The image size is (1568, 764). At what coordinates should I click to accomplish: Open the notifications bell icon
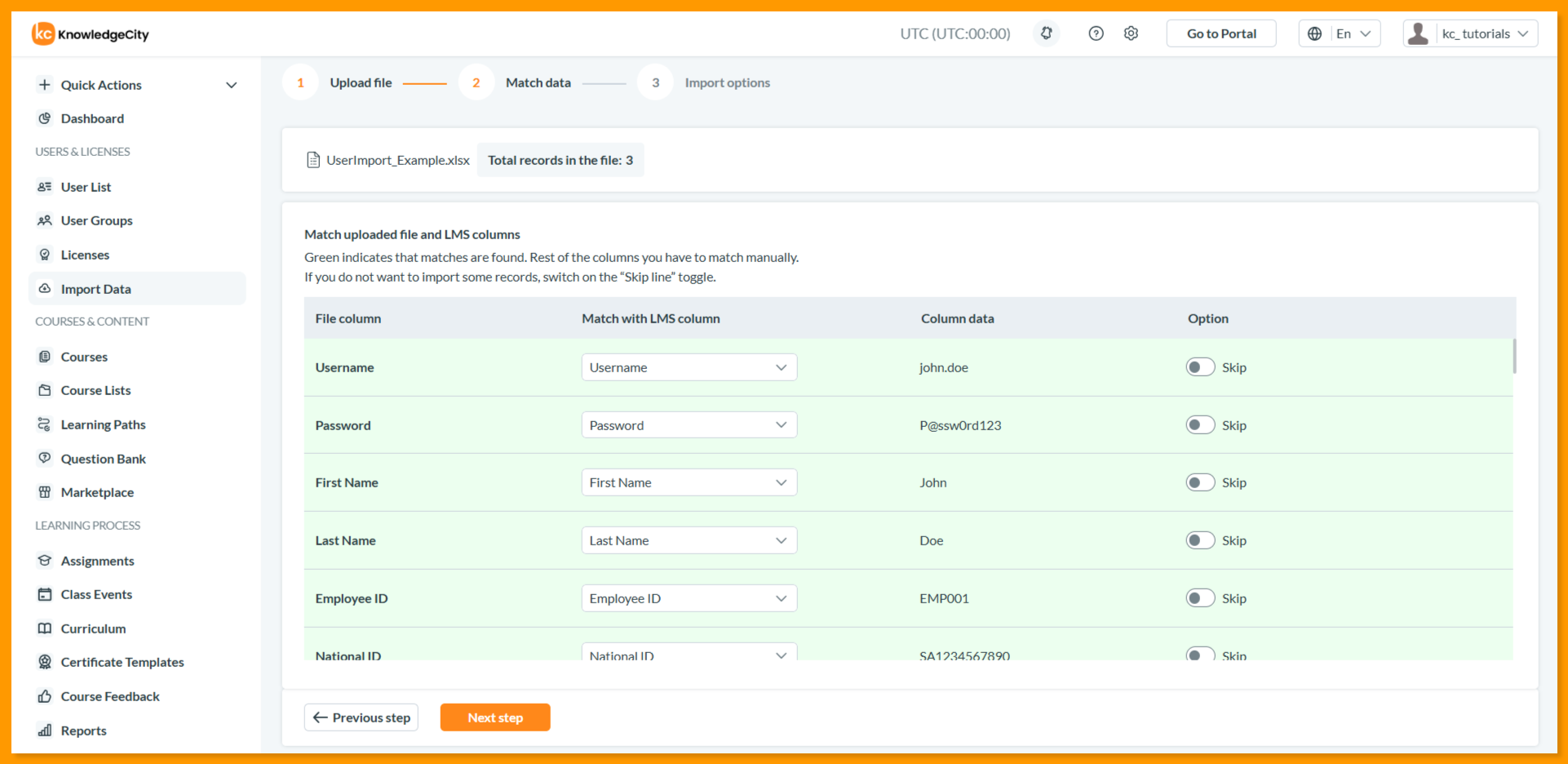coord(1047,33)
